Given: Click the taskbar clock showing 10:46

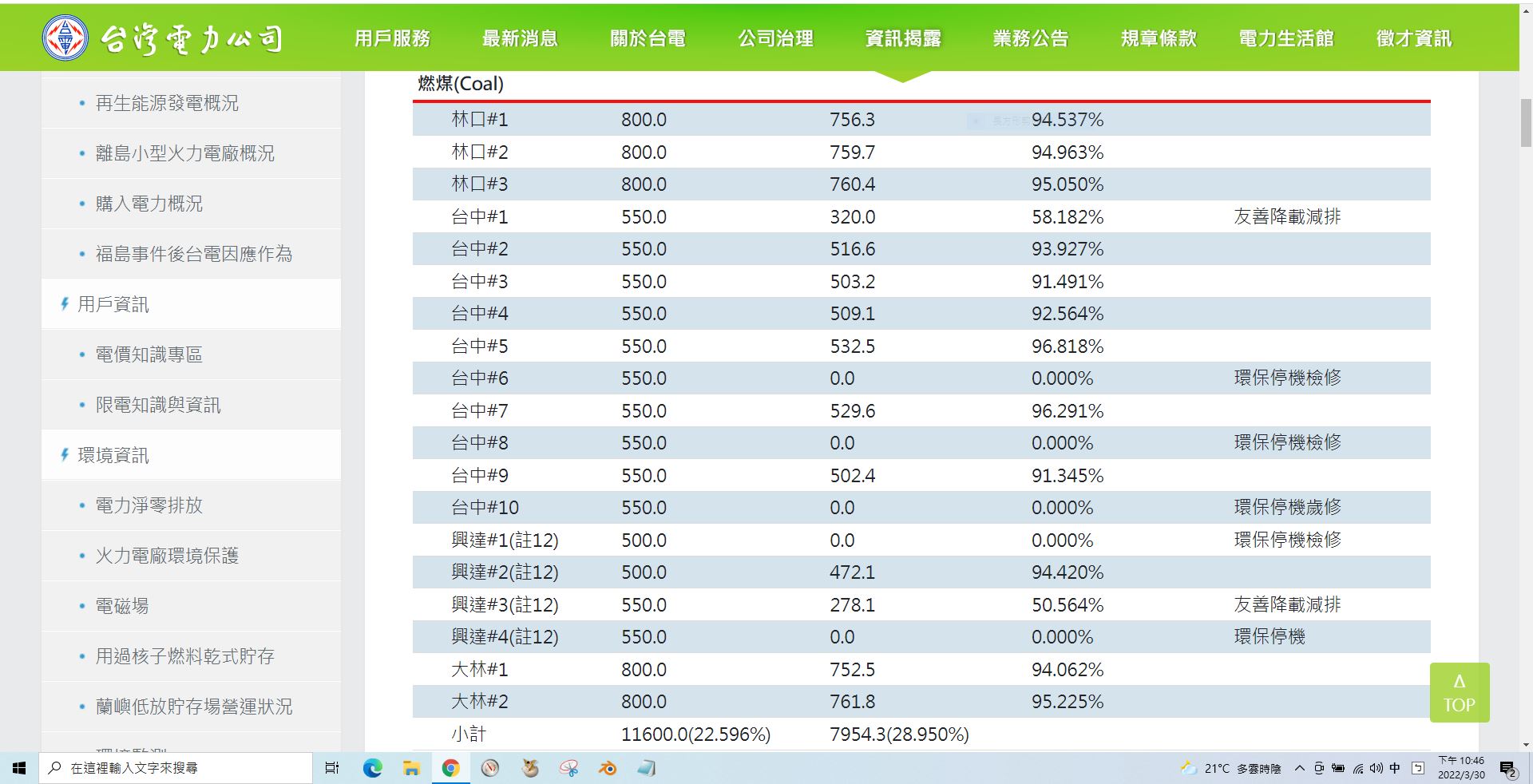Looking at the screenshot, I should click(1461, 768).
